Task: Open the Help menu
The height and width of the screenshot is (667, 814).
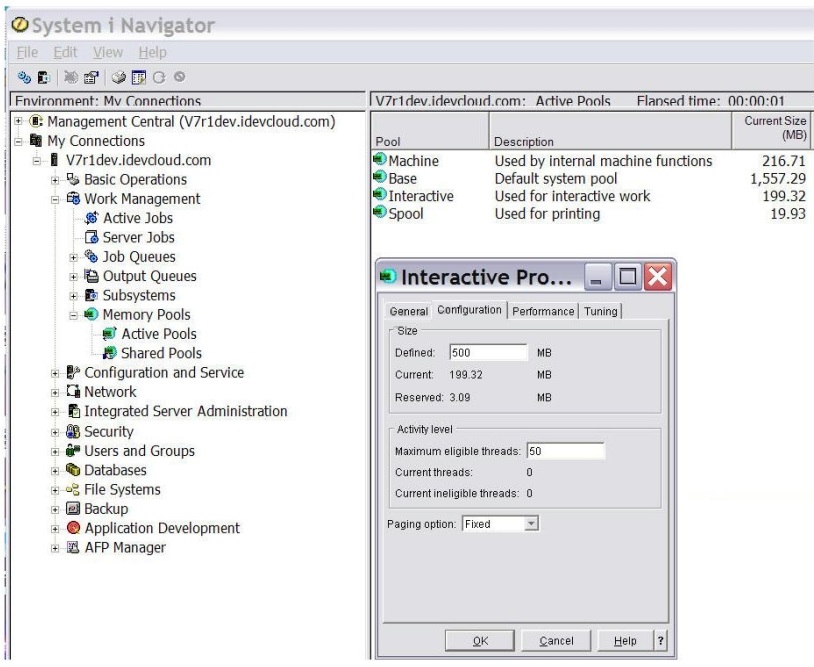Action: pyautogui.click(x=153, y=52)
